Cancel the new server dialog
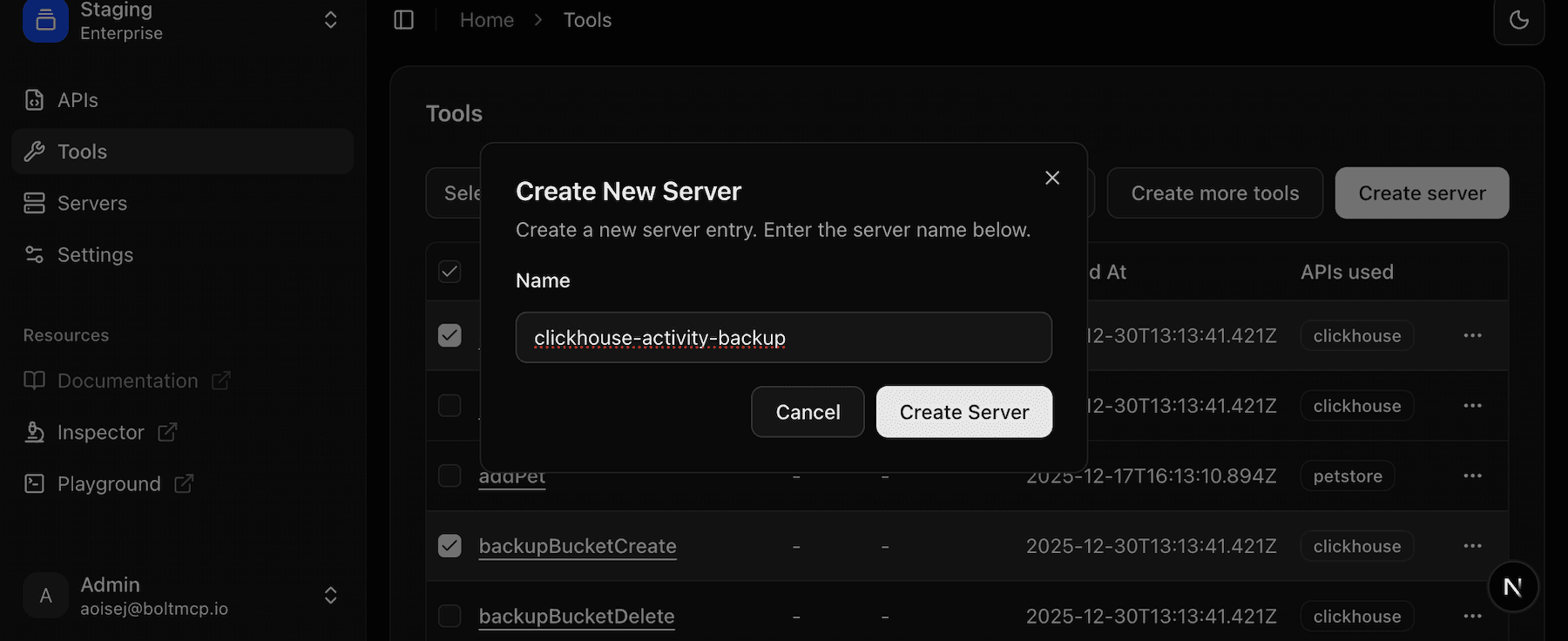 pos(808,412)
